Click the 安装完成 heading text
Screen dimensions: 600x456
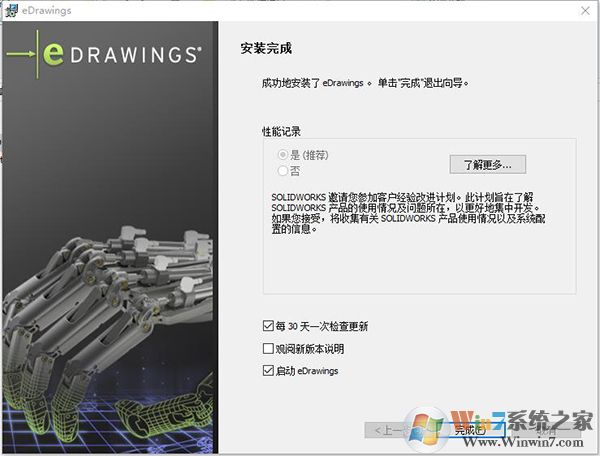266,49
